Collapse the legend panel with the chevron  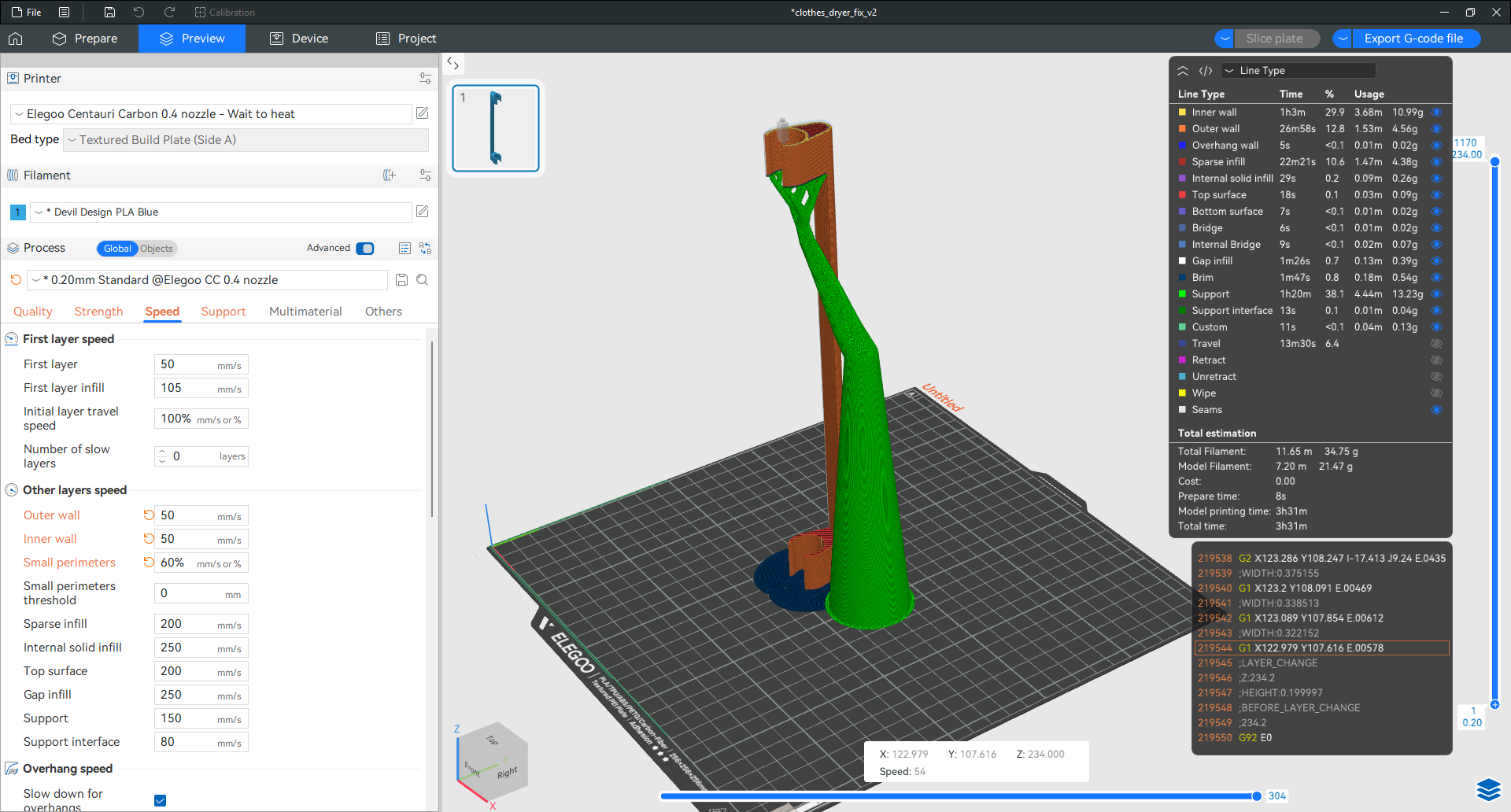[1183, 71]
